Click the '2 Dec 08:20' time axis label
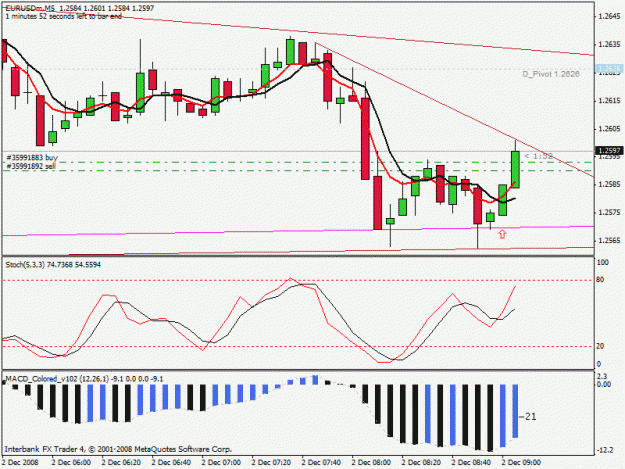 click(421, 463)
